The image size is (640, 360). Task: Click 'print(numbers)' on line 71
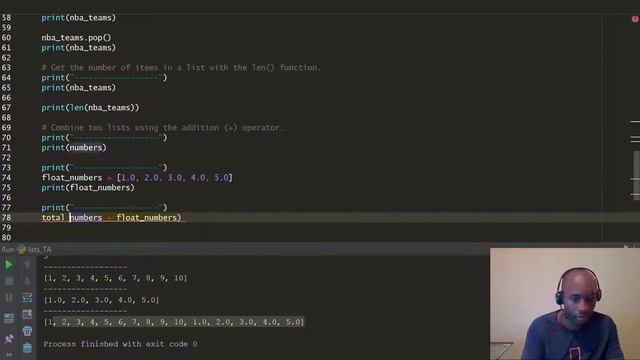click(x=74, y=148)
